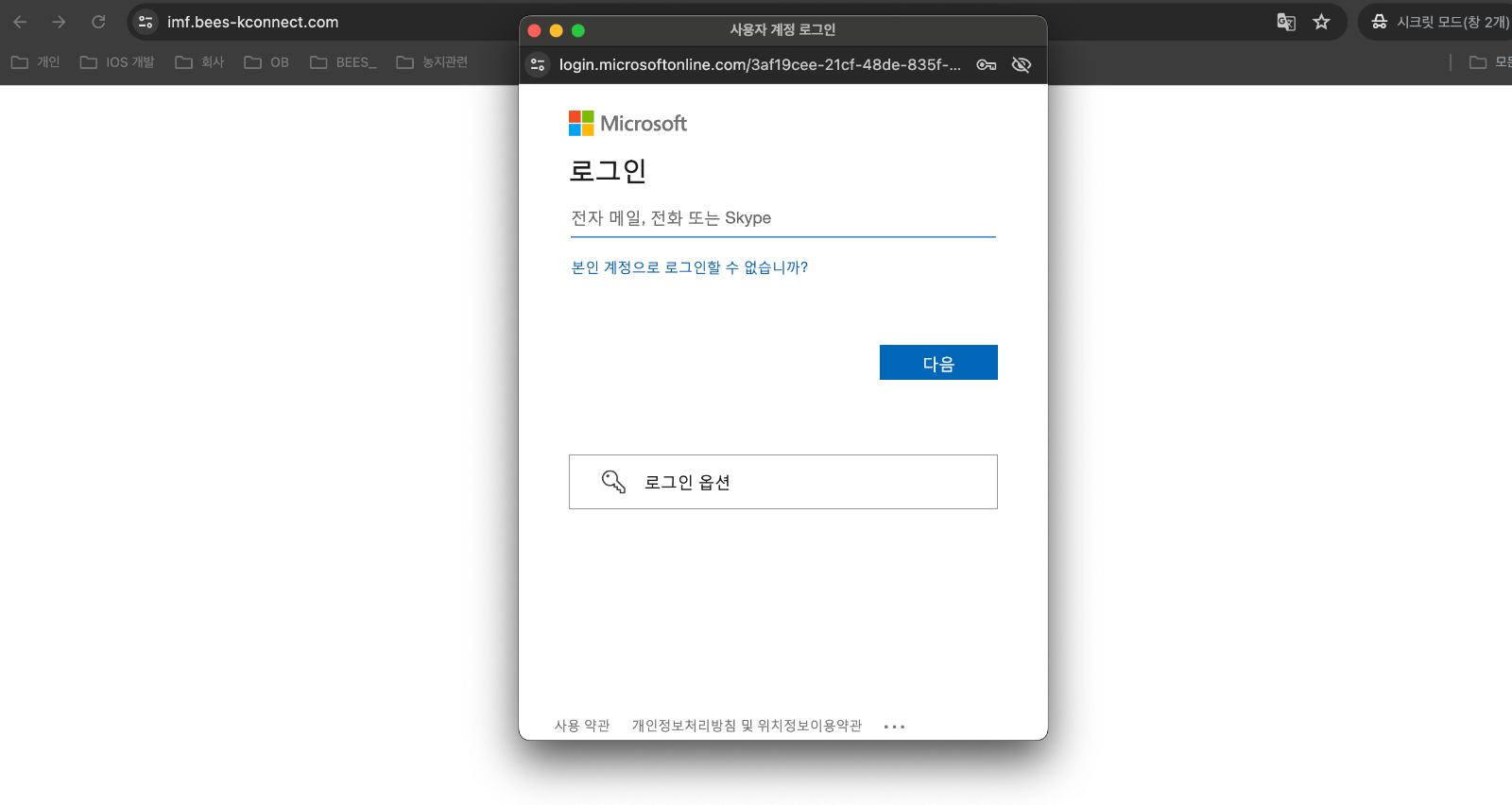Click the login.microsoftonline.com URL text
Screen dimensions: 1512x805
[x=760, y=64]
